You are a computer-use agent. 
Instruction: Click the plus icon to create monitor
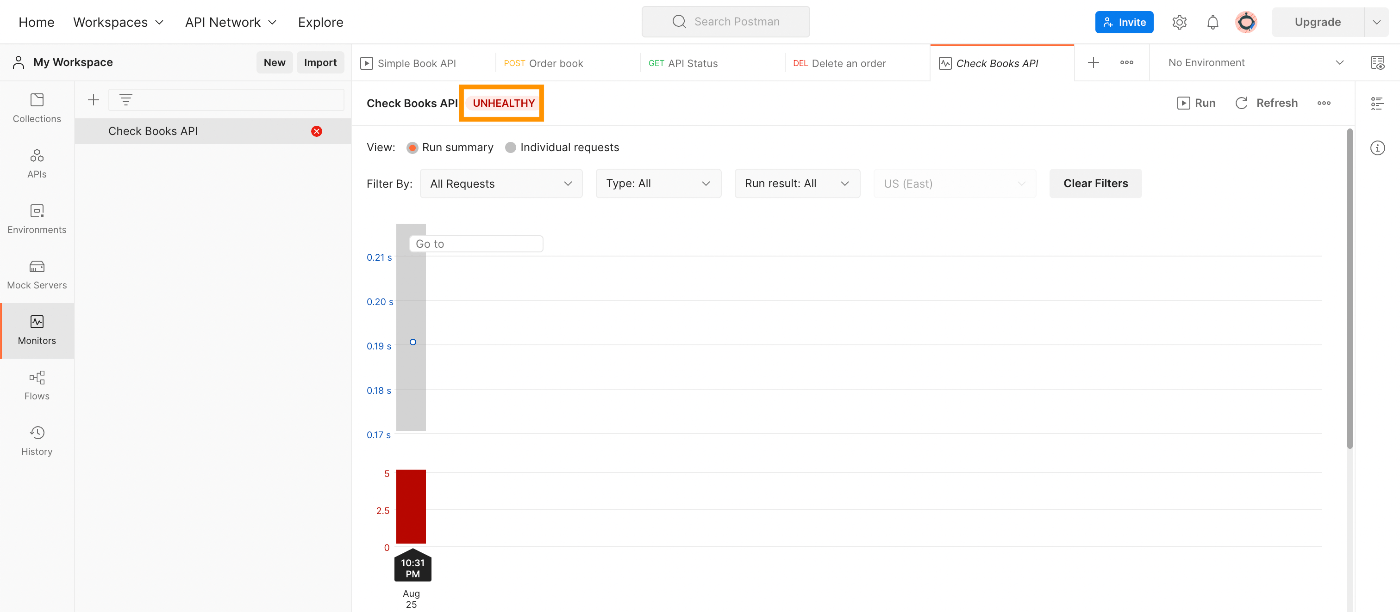pos(93,99)
